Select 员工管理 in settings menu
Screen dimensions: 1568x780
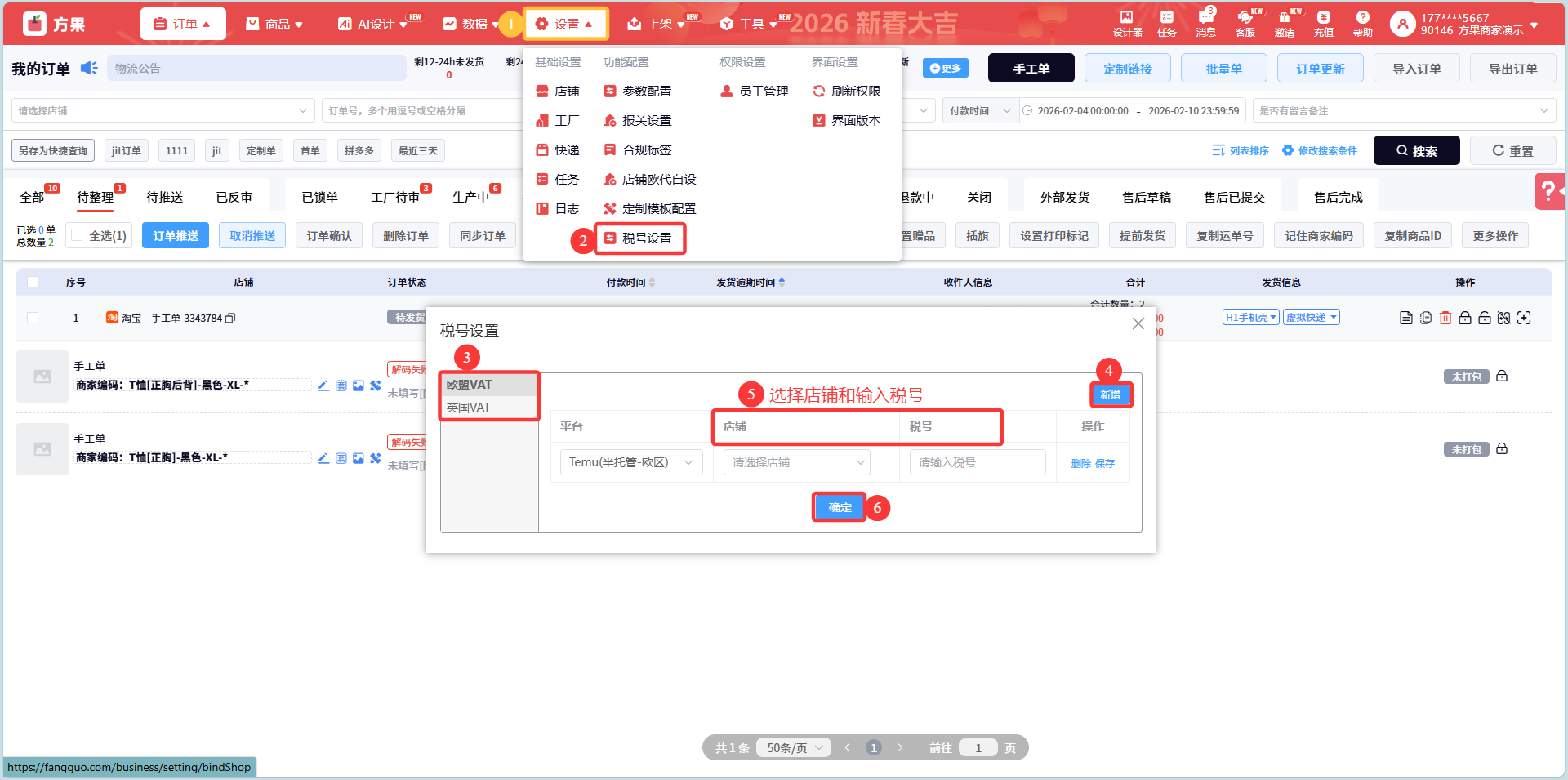pos(755,91)
